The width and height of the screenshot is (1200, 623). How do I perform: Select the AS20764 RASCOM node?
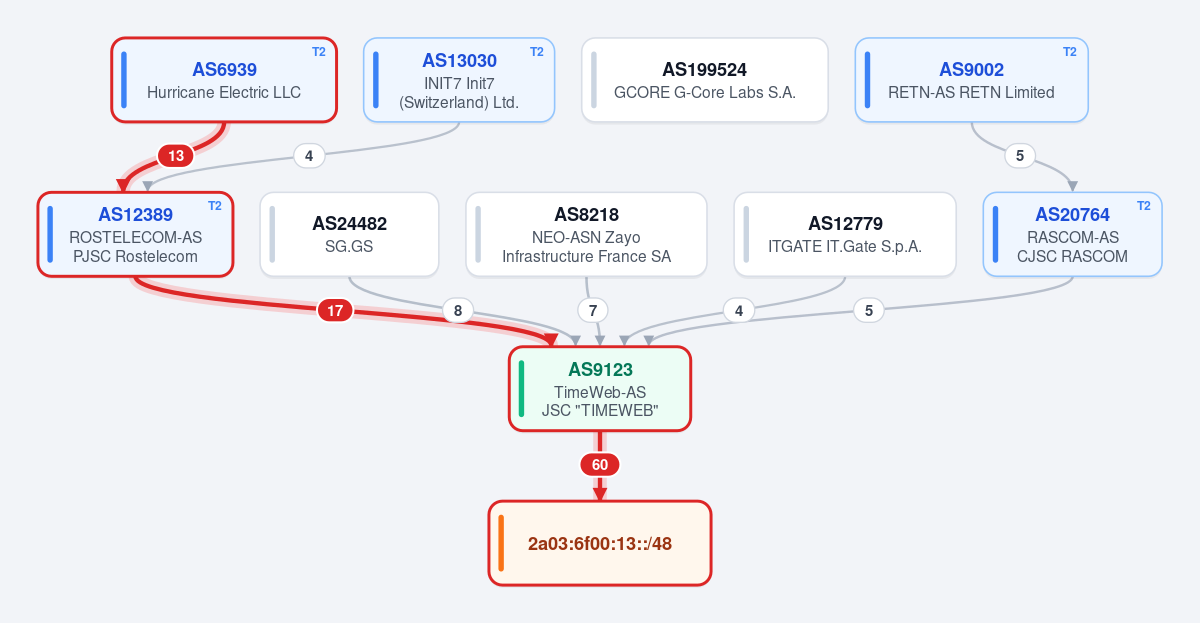click(x=1072, y=234)
